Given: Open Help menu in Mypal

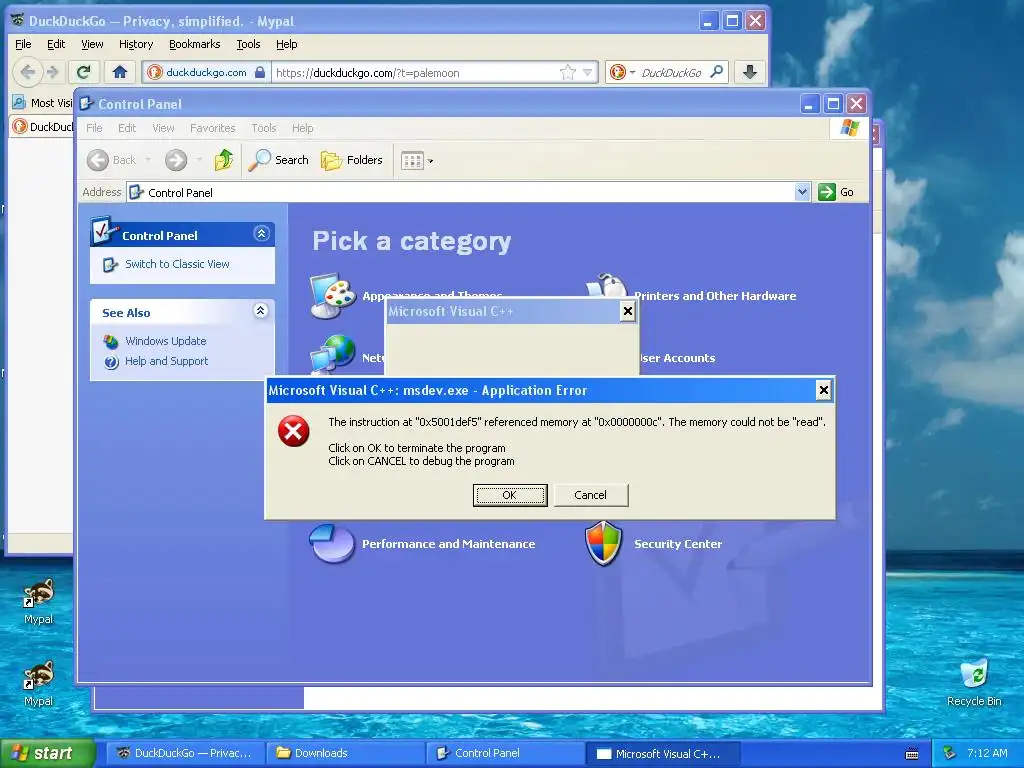Looking at the screenshot, I should 287,44.
